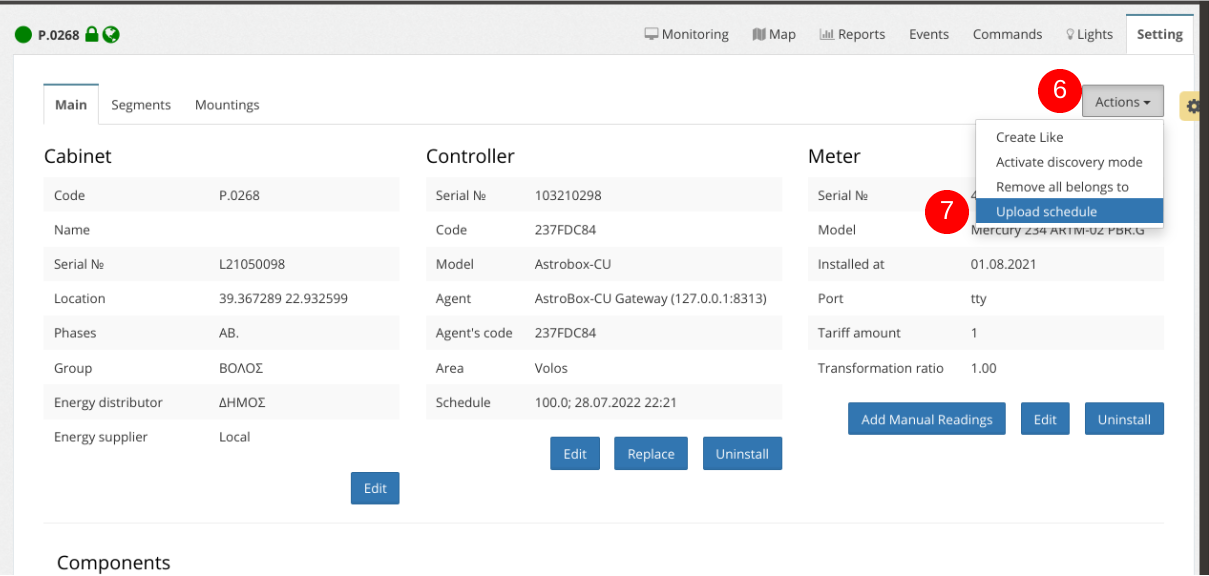Switch to the Lights tab
This screenshot has width=1209, height=576.
pos(1089,34)
